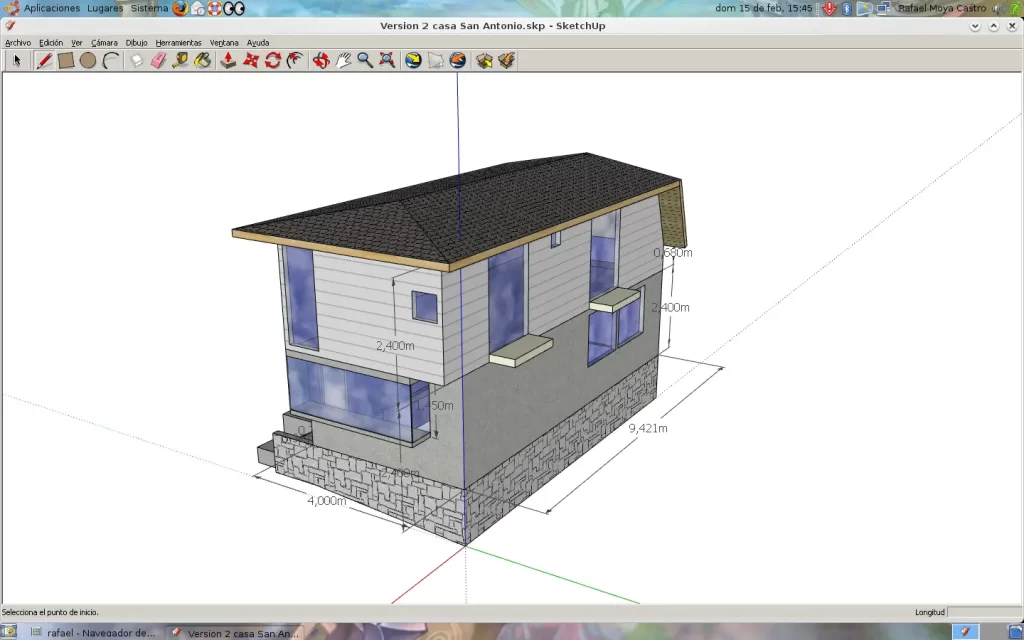The width and height of the screenshot is (1024, 640).
Task: Open the Archivo menu
Action: [17, 43]
